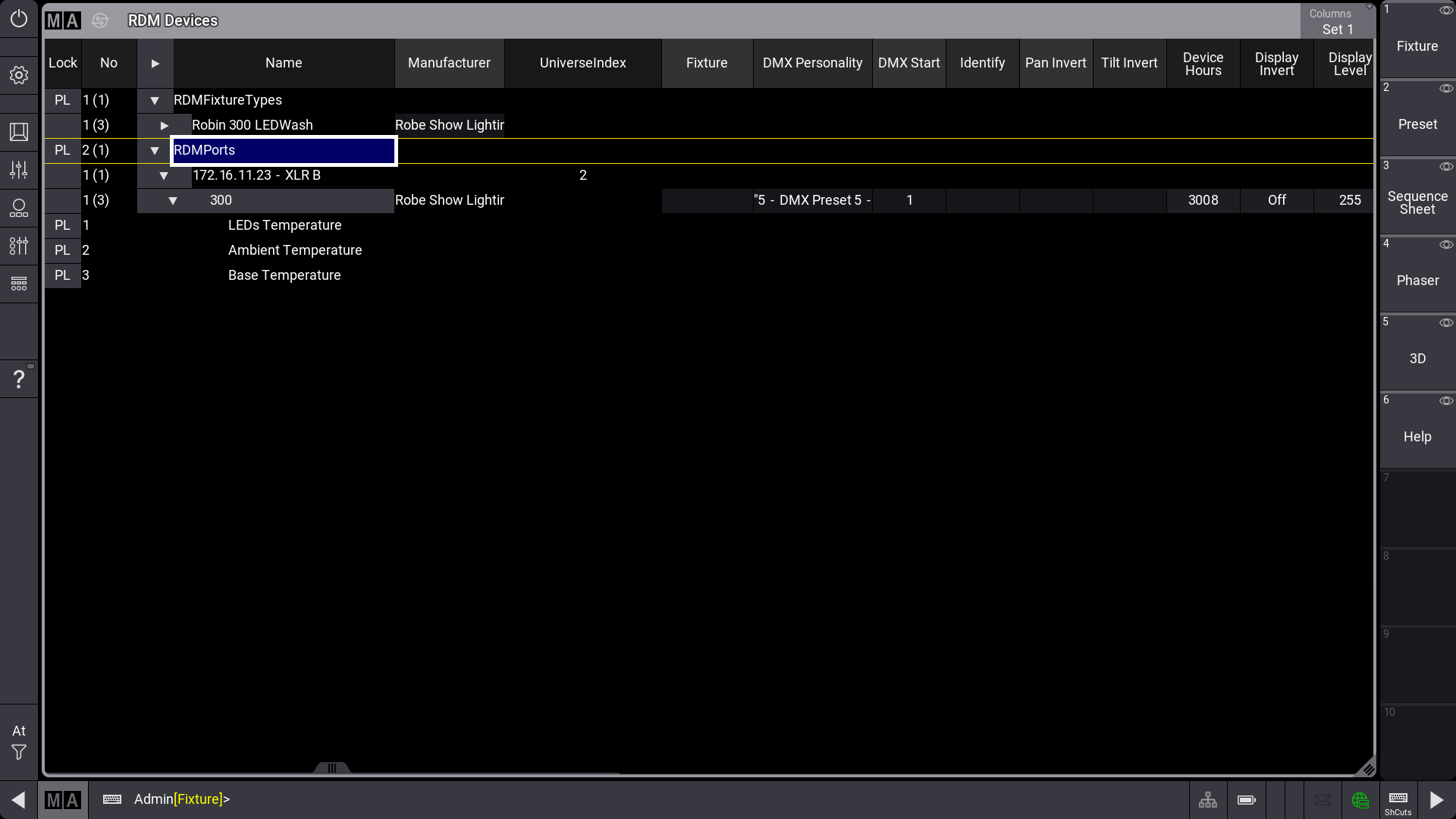Select the faders icon in the left sidebar
Screen dimensions: 1456x819
click(x=18, y=170)
